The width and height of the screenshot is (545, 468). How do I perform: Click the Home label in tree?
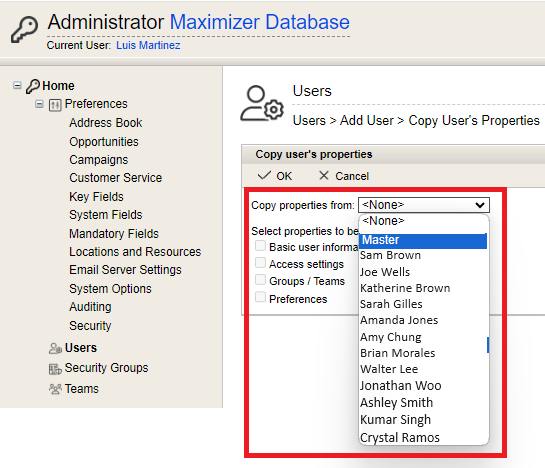tap(58, 86)
